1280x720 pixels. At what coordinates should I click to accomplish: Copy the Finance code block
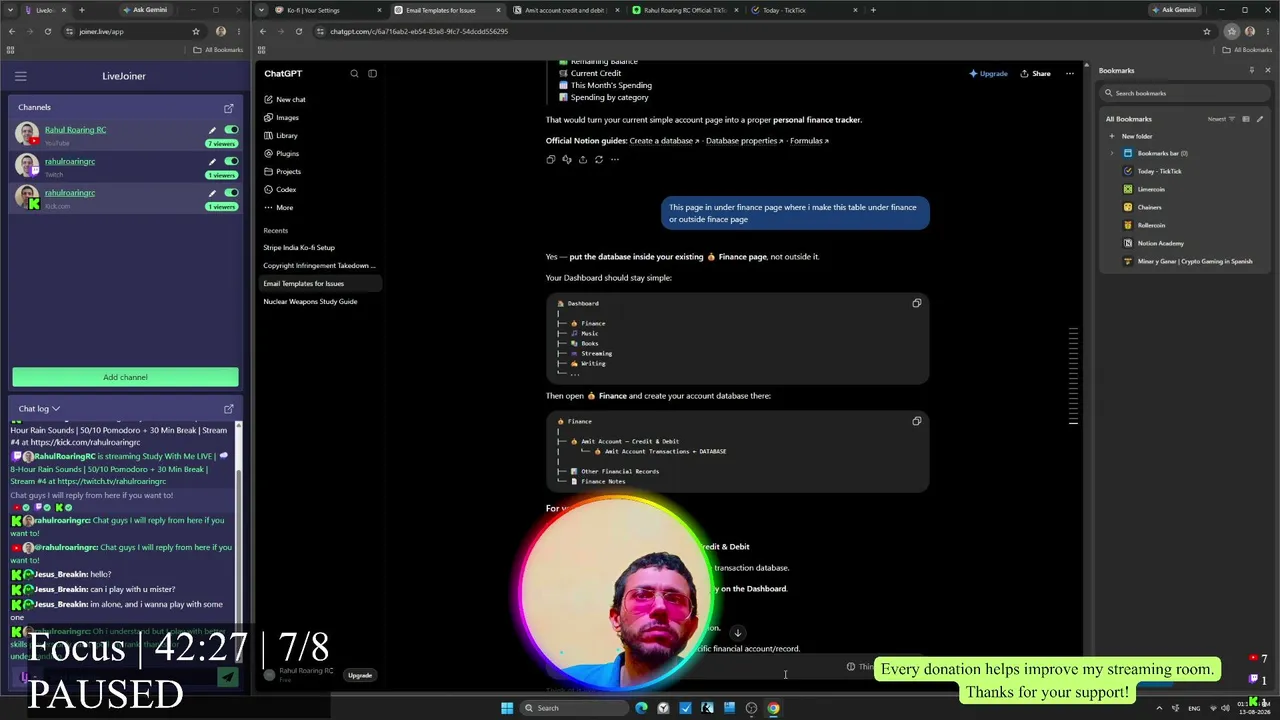click(x=916, y=421)
